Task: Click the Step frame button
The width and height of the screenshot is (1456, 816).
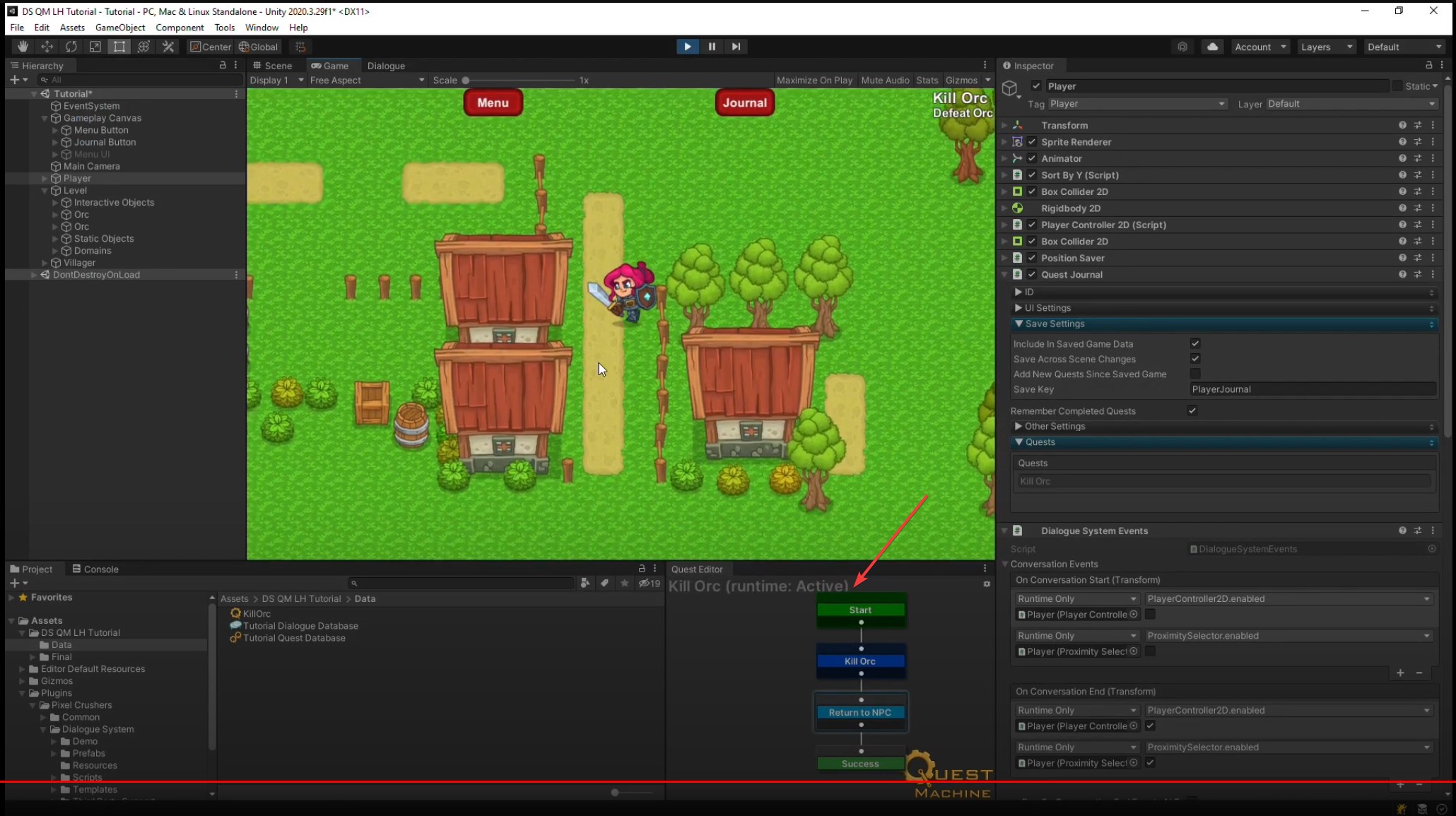Action: pyautogui.click(x=736, y=47)
